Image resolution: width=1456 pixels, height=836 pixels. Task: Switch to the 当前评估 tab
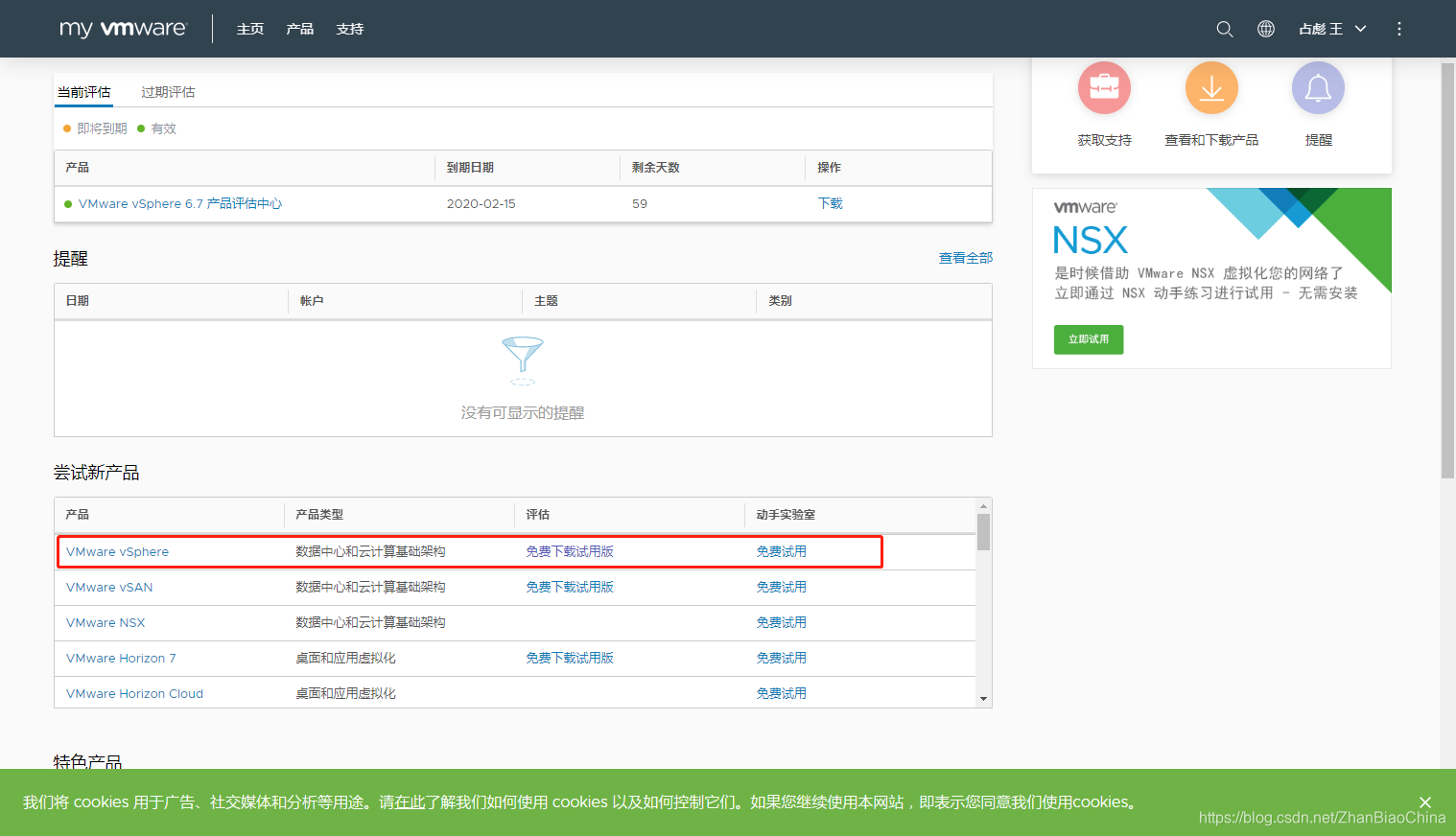(83, 92)
